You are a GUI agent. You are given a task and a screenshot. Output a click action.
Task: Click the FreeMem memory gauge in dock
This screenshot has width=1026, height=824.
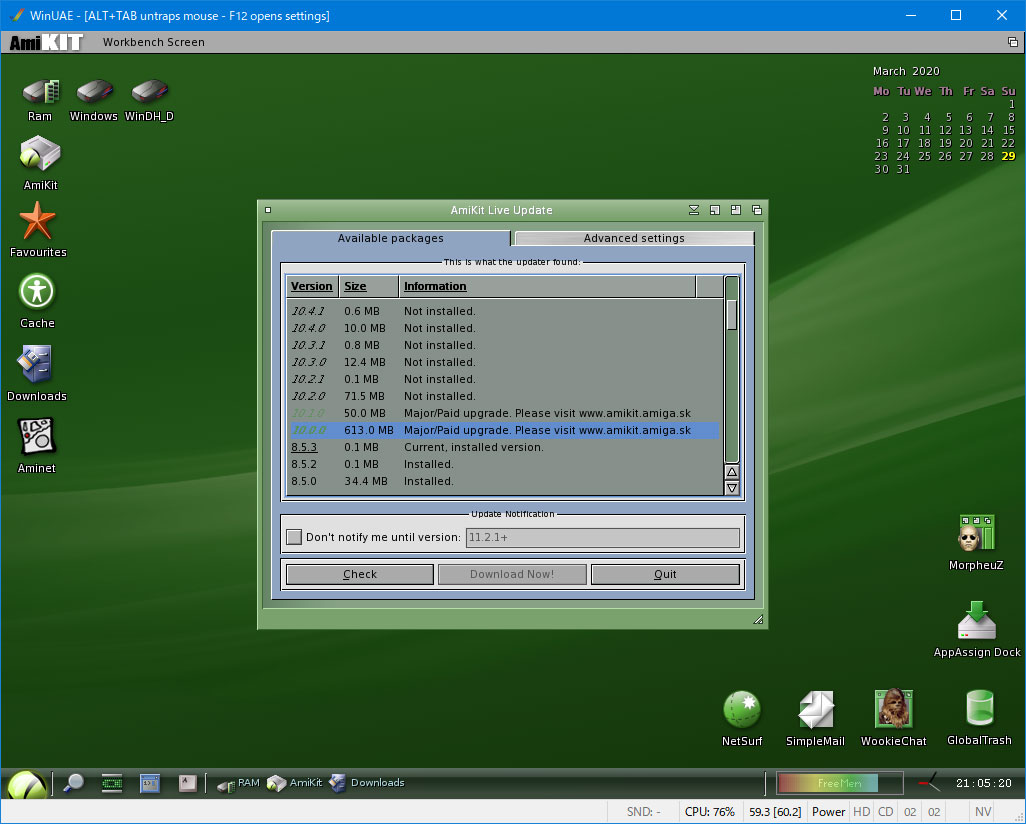[x=840, y=783]
